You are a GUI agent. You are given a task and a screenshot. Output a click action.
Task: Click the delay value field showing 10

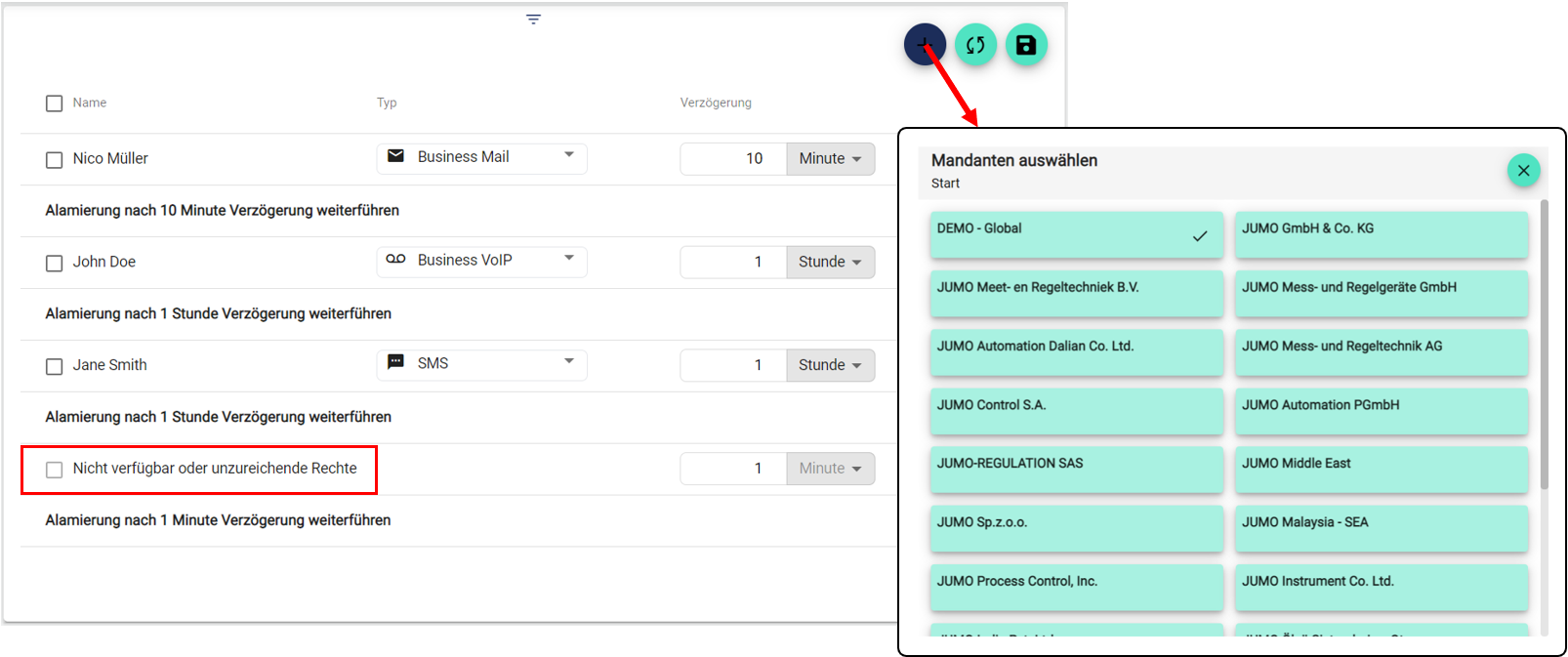click(x=733, y=159)
